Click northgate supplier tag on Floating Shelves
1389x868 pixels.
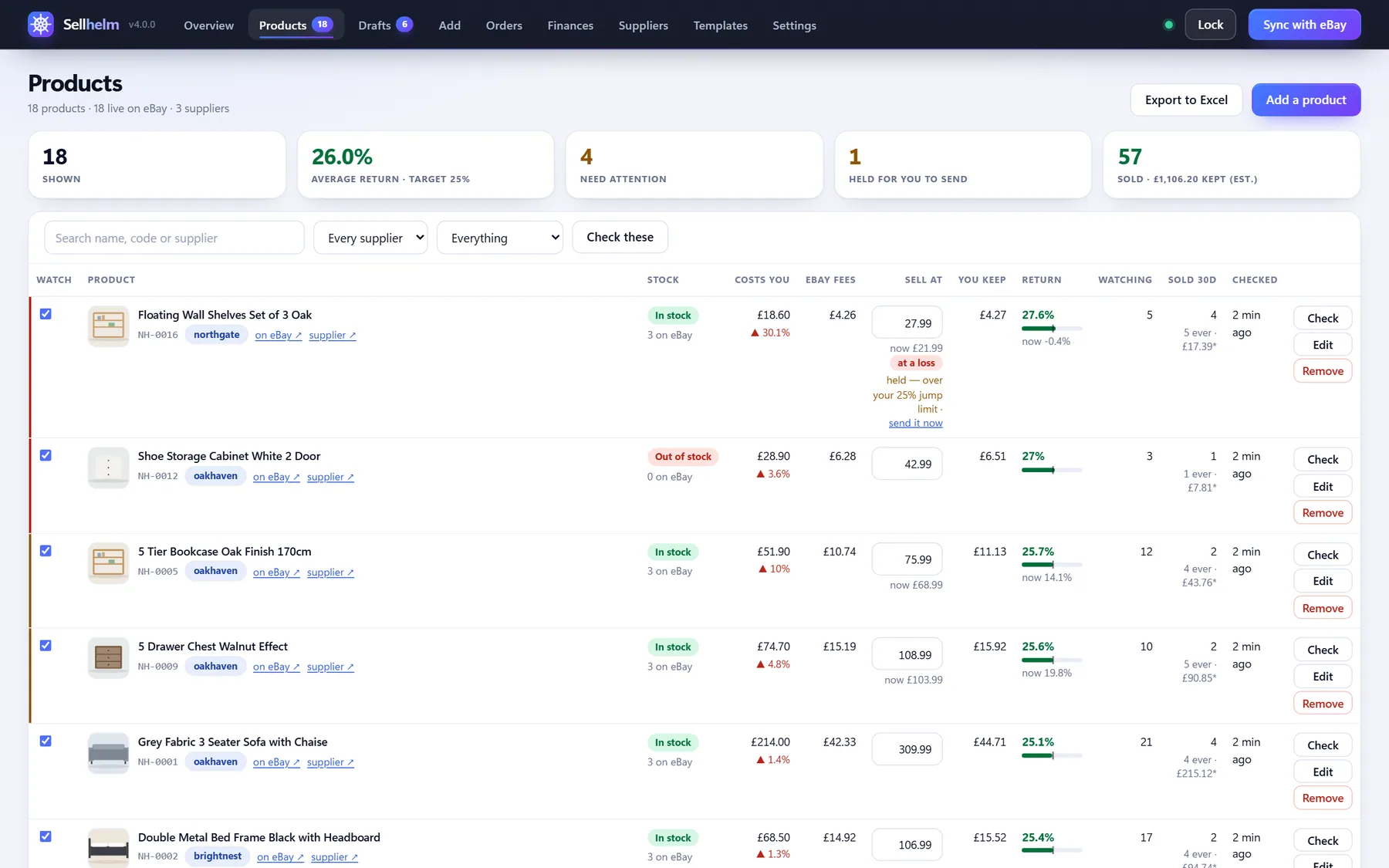(216, 334)
